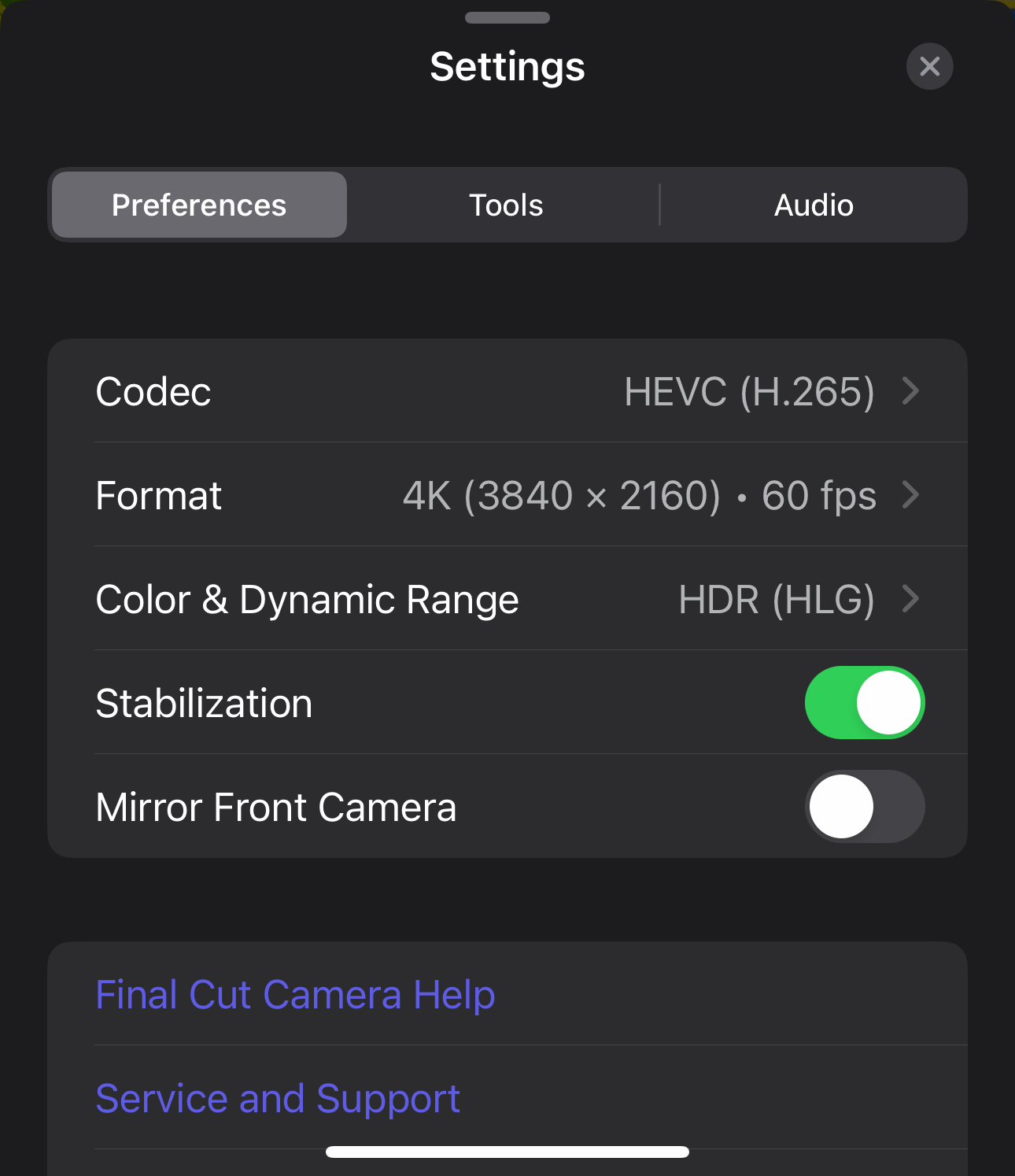Tap the Color & Dynamic Range label
The image size is (1015, 1176).
tap(308, 599)
